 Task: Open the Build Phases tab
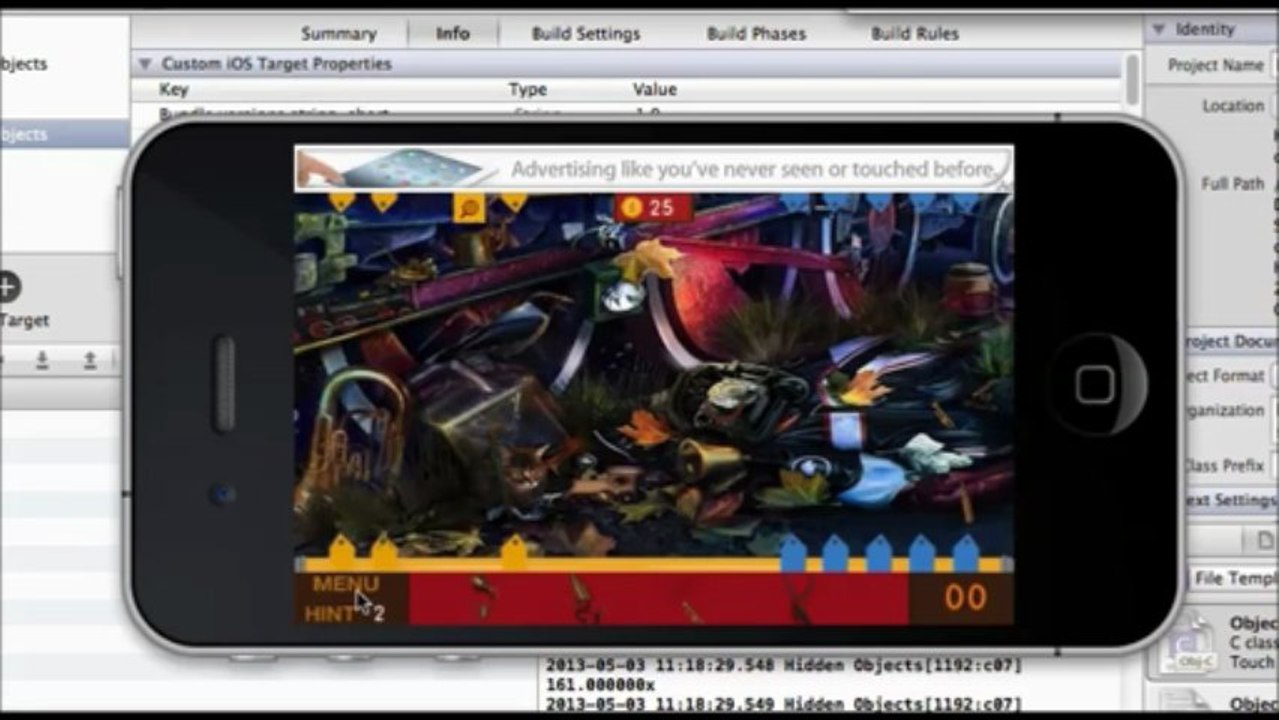click(756, 33)
